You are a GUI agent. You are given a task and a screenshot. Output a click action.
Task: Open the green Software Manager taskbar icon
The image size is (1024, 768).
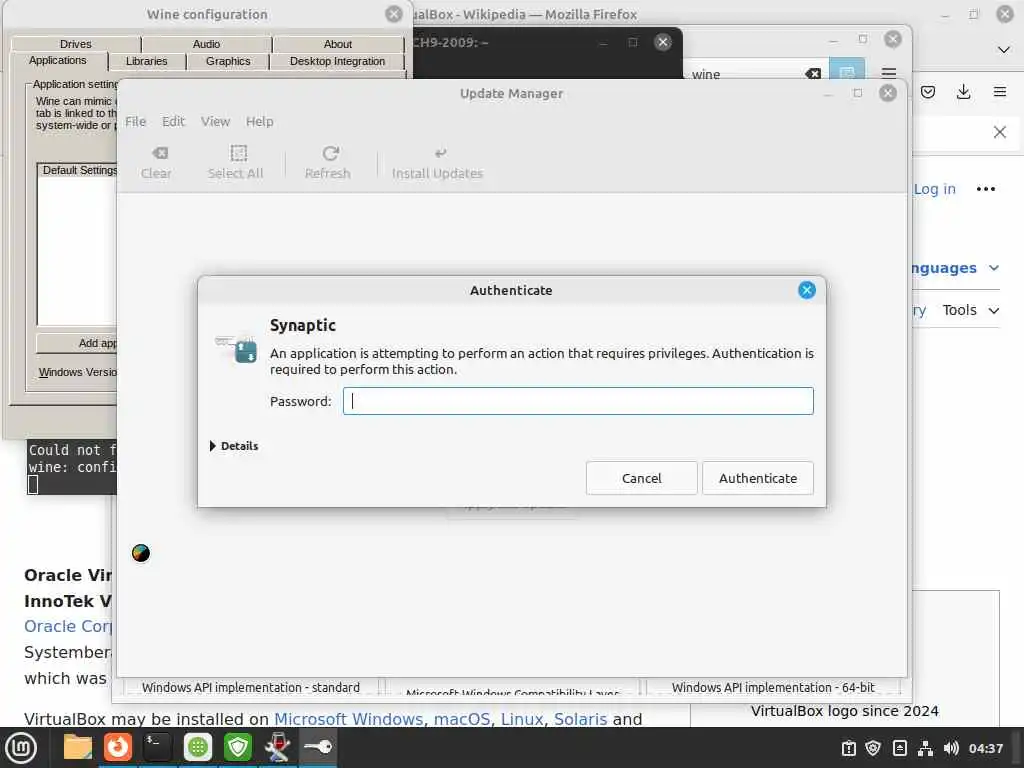tap(198, 748)
